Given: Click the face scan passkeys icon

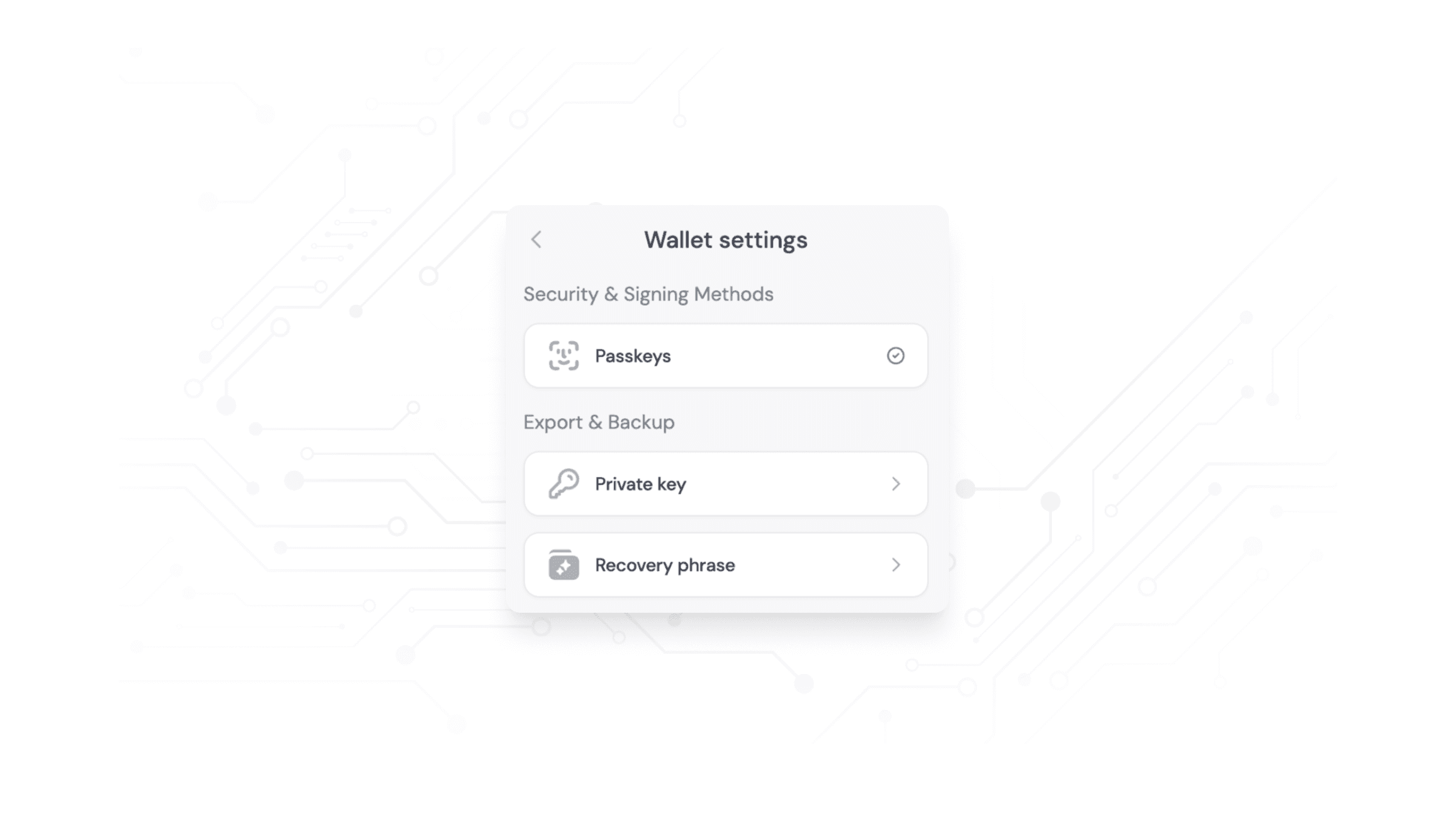Looking at the screenshot, I should 563,355.
